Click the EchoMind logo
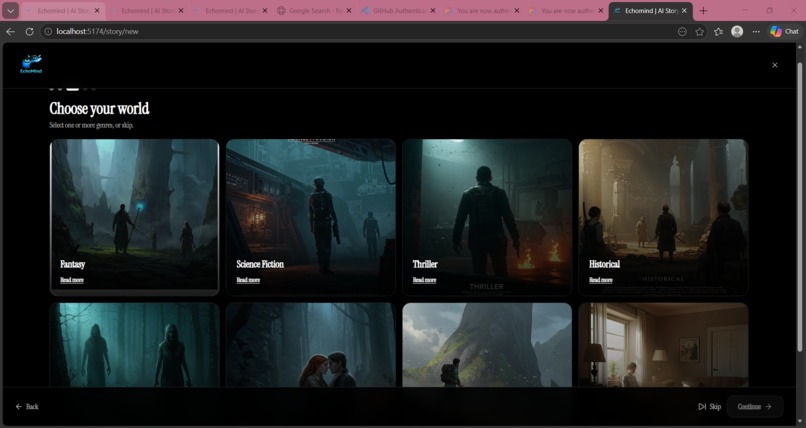 point(31,64)
